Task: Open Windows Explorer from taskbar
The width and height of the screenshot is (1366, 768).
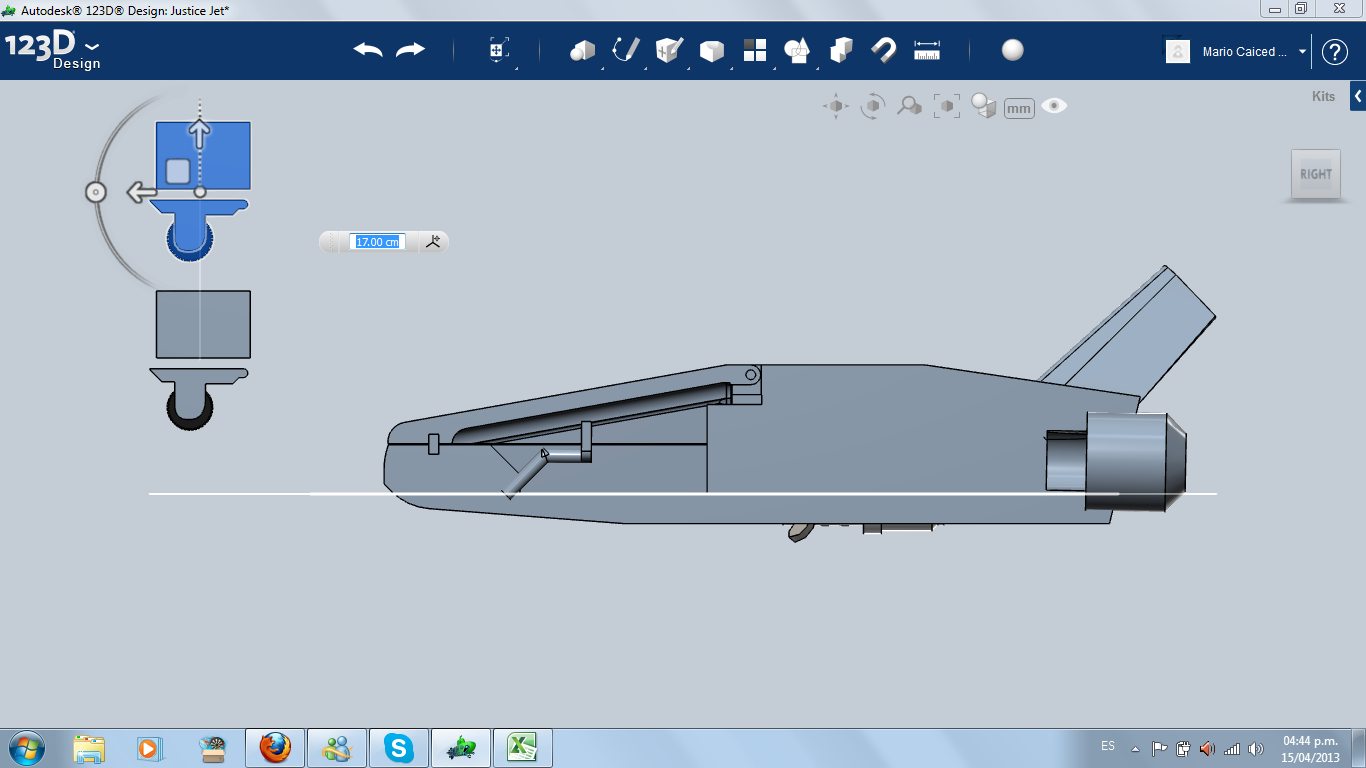Action: click(89, 748)
